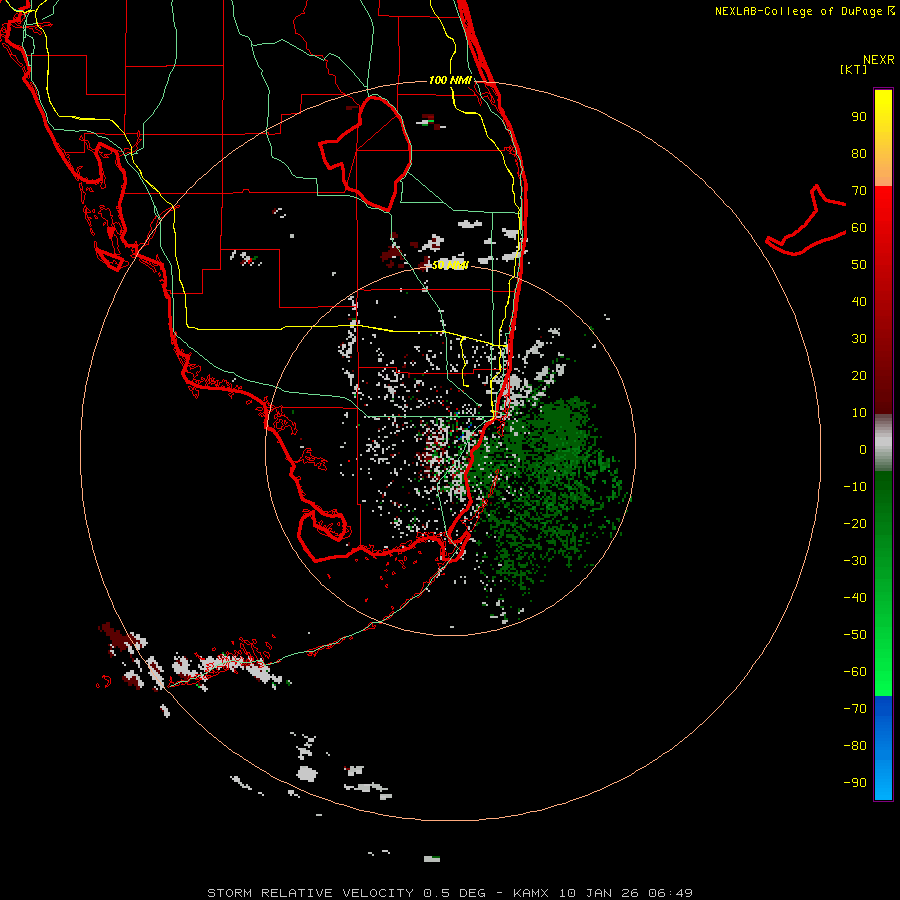Click the -50 value on velocity scale
Viewport: 900px width, 900px height.
(x=855, y=635)
